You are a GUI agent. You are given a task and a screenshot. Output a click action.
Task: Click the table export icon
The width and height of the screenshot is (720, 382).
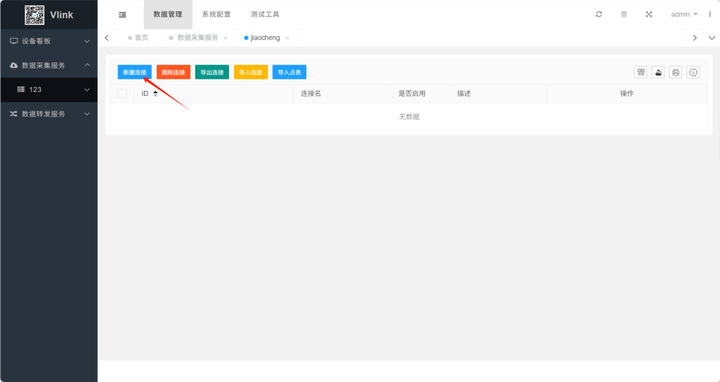point(658,72)
